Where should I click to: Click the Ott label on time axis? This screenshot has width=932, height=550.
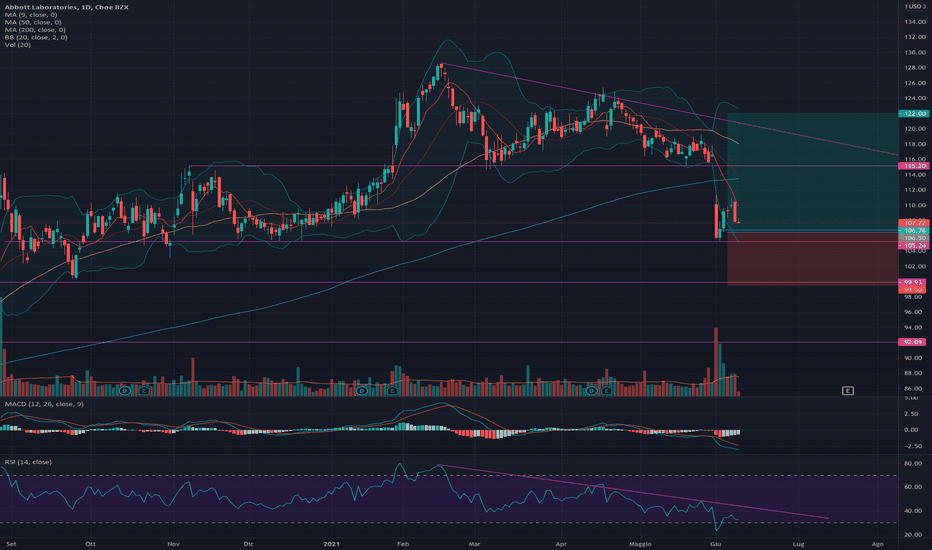tap(90, 544)
